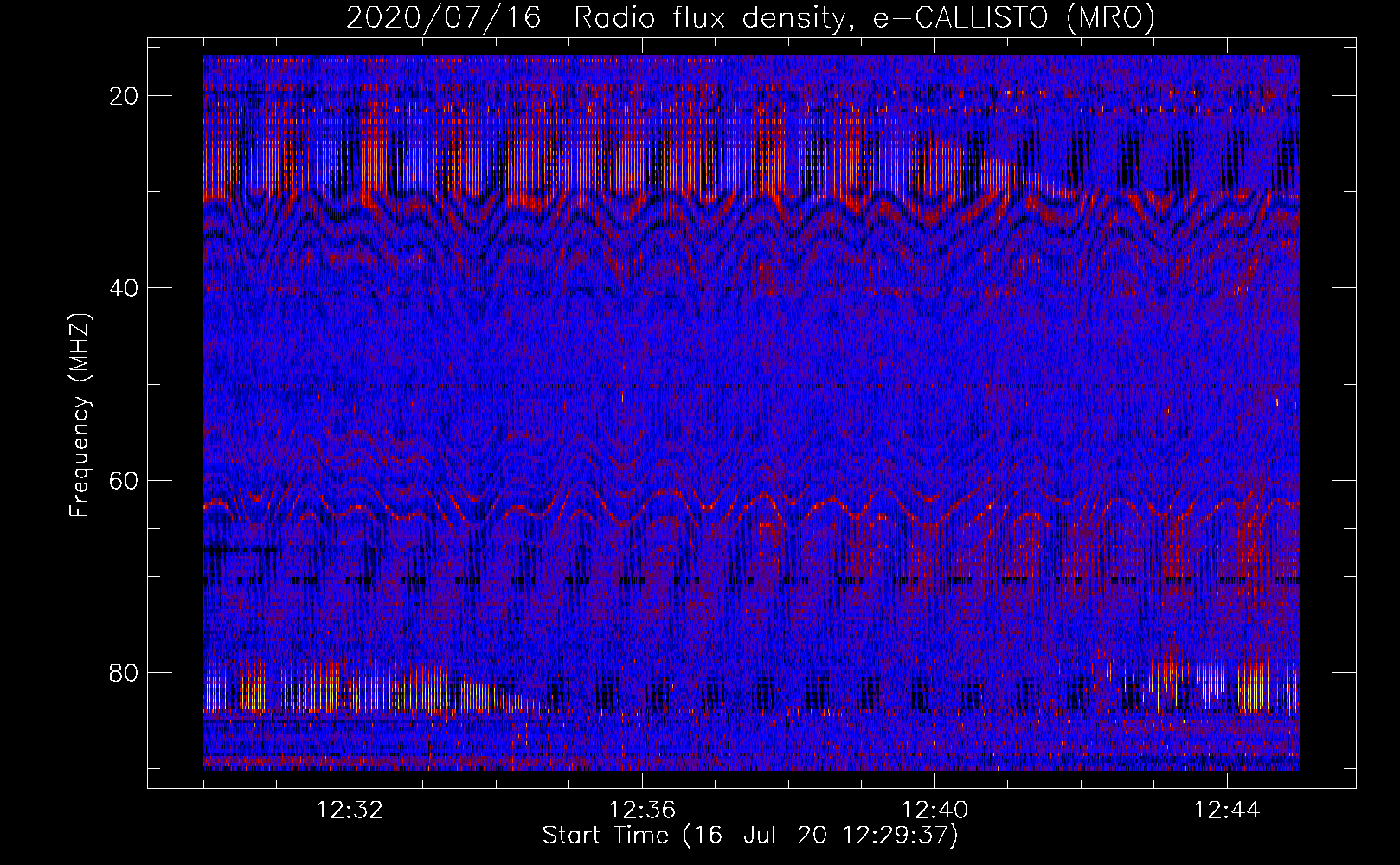
Task: Click the frequency tick label "60"
Action: pos(125,480)
